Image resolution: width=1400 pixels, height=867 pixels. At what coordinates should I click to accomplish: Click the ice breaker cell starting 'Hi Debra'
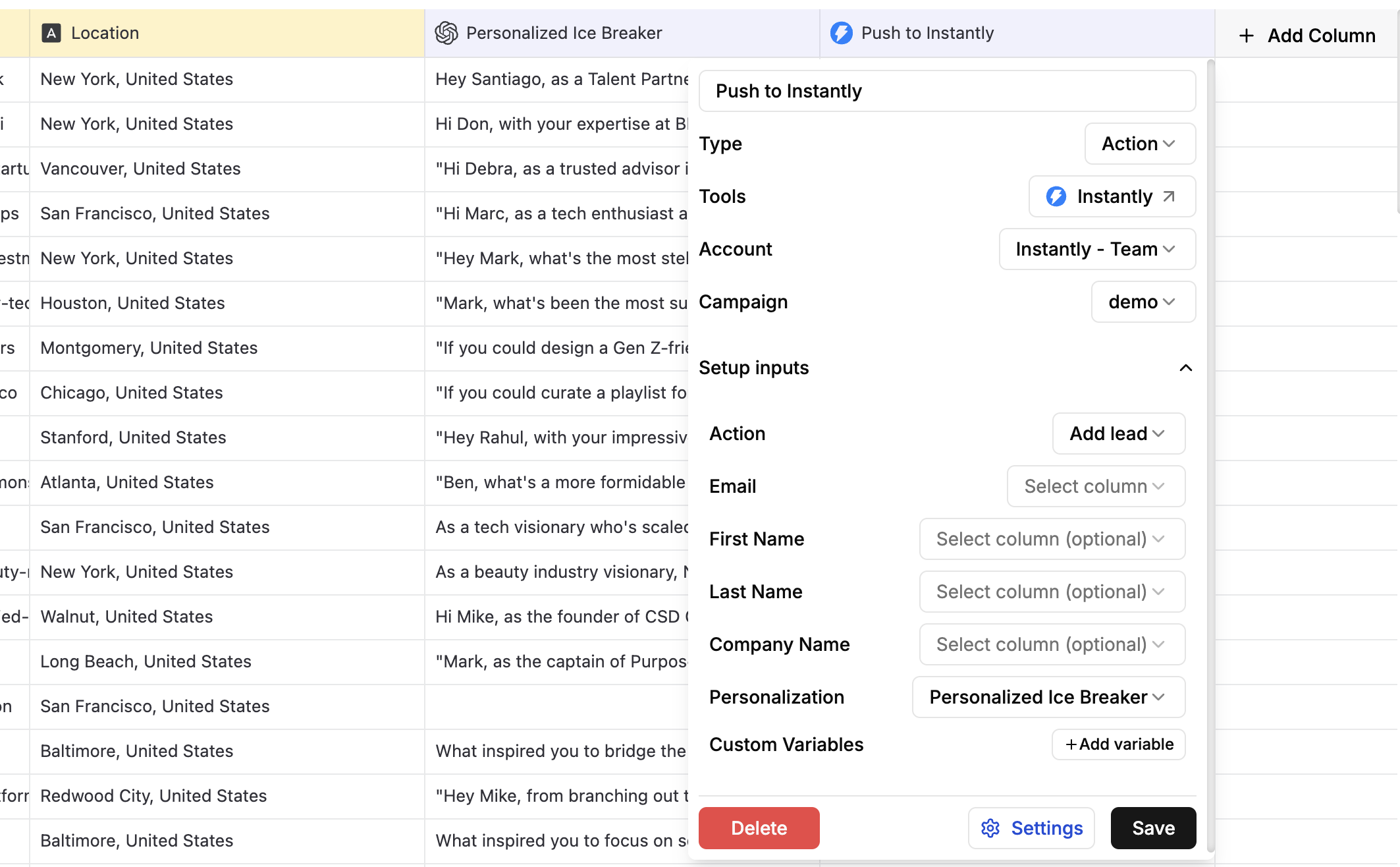click(557, 169)
